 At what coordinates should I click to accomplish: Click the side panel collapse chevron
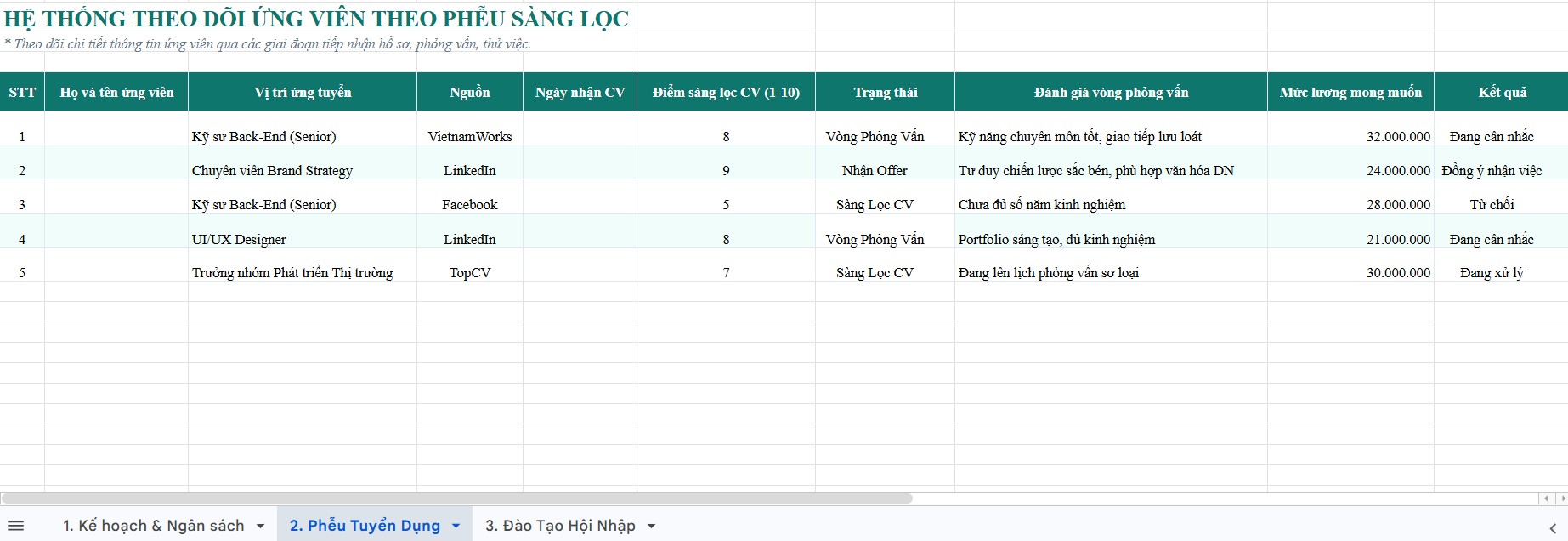pos(1553,528)
